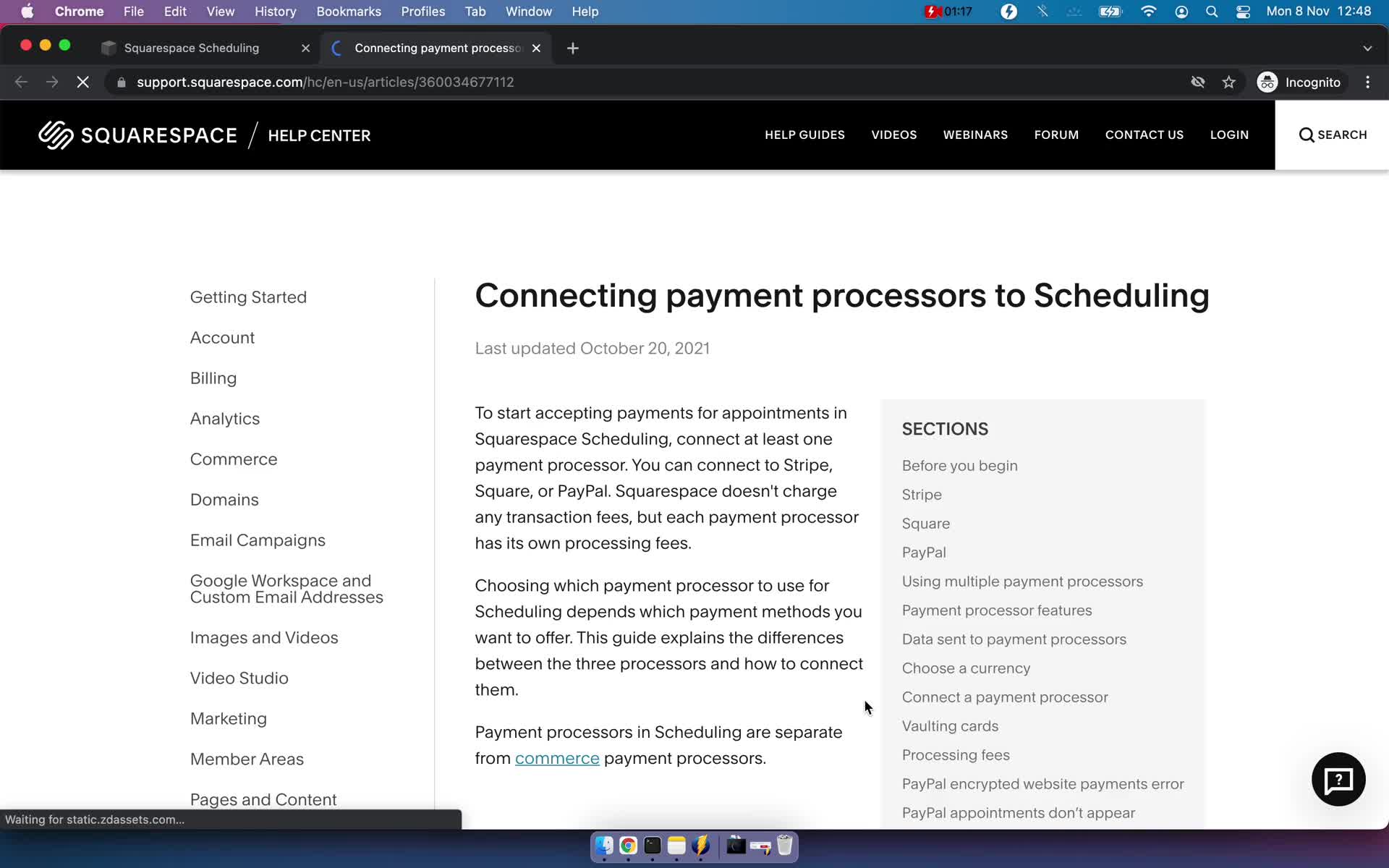1389x868 pixels.
Task: Jump to Before you begin section
Action: pyautogui.click(x=959, y=466)
